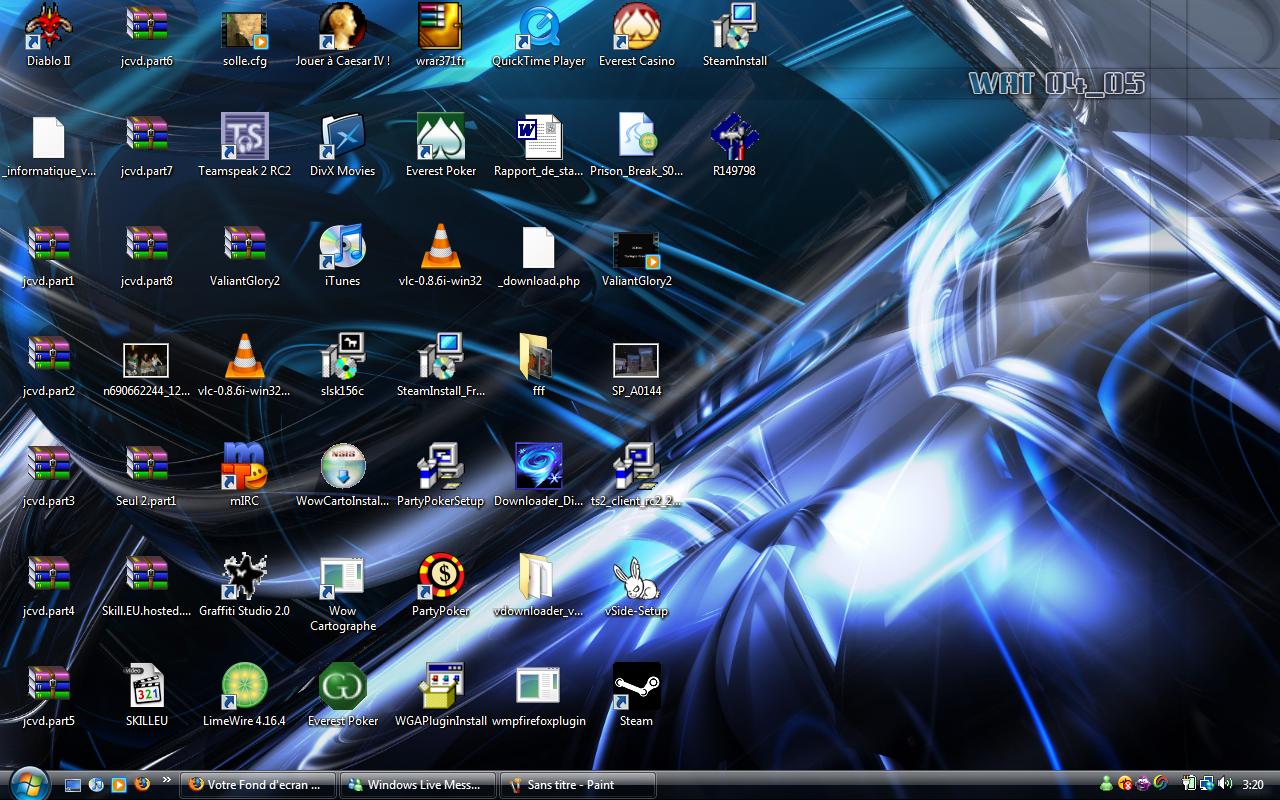This screenshot has height=800, width=1280.
Task: Select the vlc-0.8.6i-win32 cone below Everest Poker
Action: [x=440, y=247]
